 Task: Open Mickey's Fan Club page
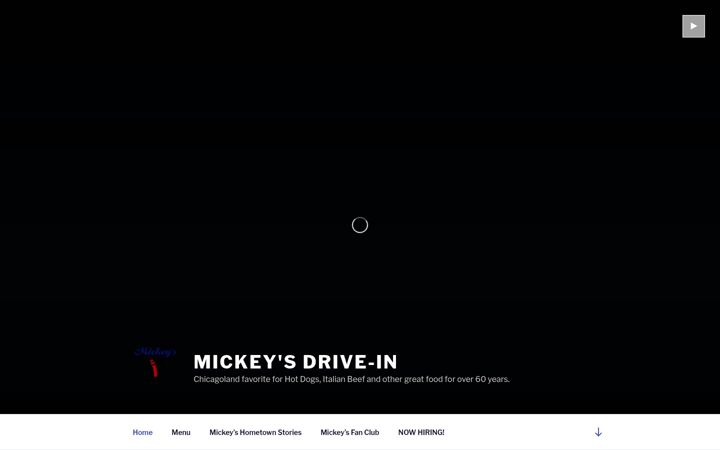click(349, 432)
